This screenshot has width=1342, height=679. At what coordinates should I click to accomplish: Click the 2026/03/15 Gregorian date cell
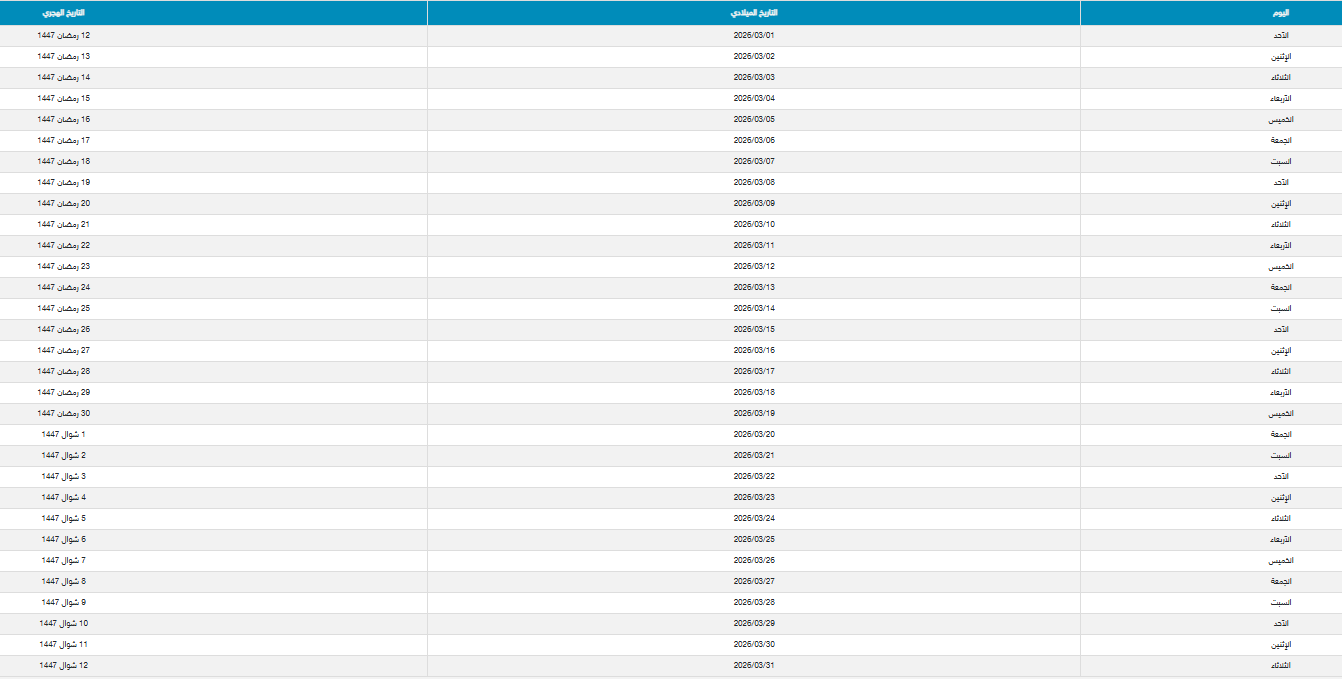coord(754,329)
